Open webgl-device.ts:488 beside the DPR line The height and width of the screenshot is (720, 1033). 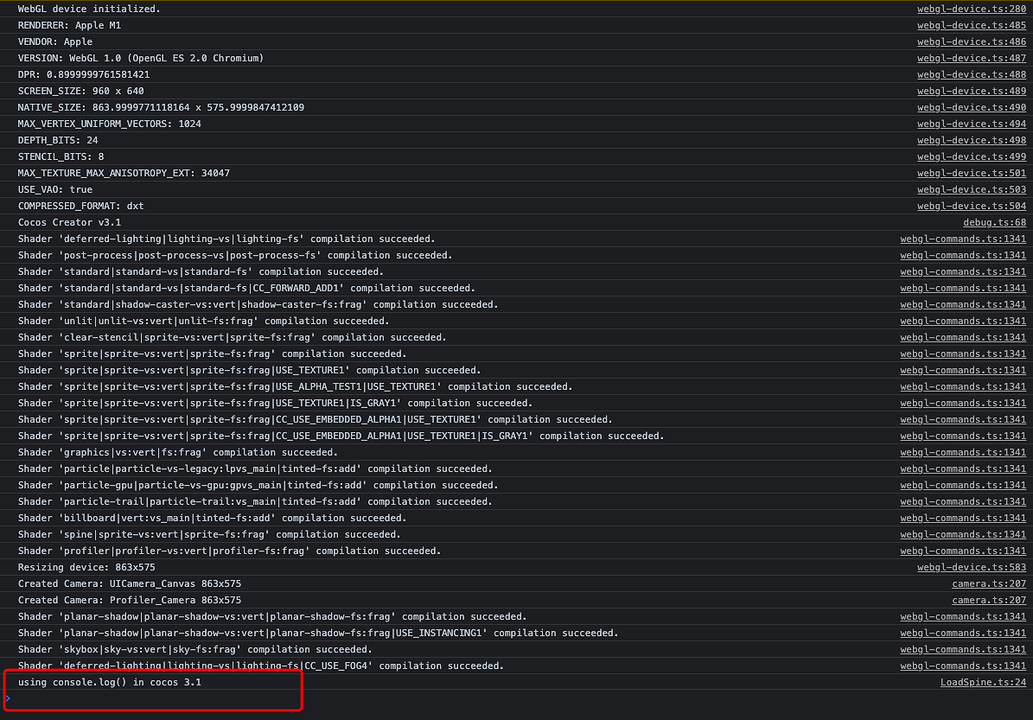[971, 74]
